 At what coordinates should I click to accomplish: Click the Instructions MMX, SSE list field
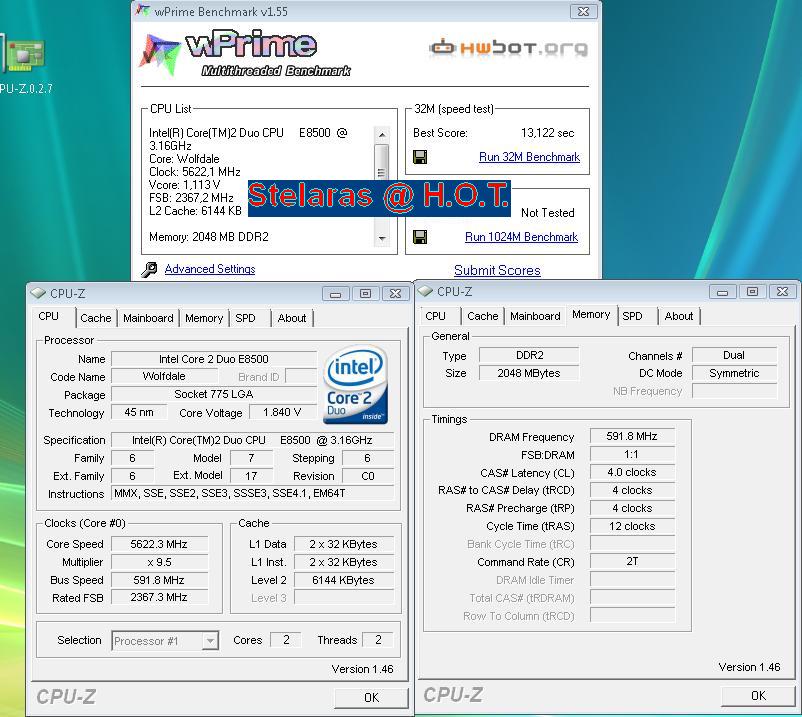(x=253, y=494)
